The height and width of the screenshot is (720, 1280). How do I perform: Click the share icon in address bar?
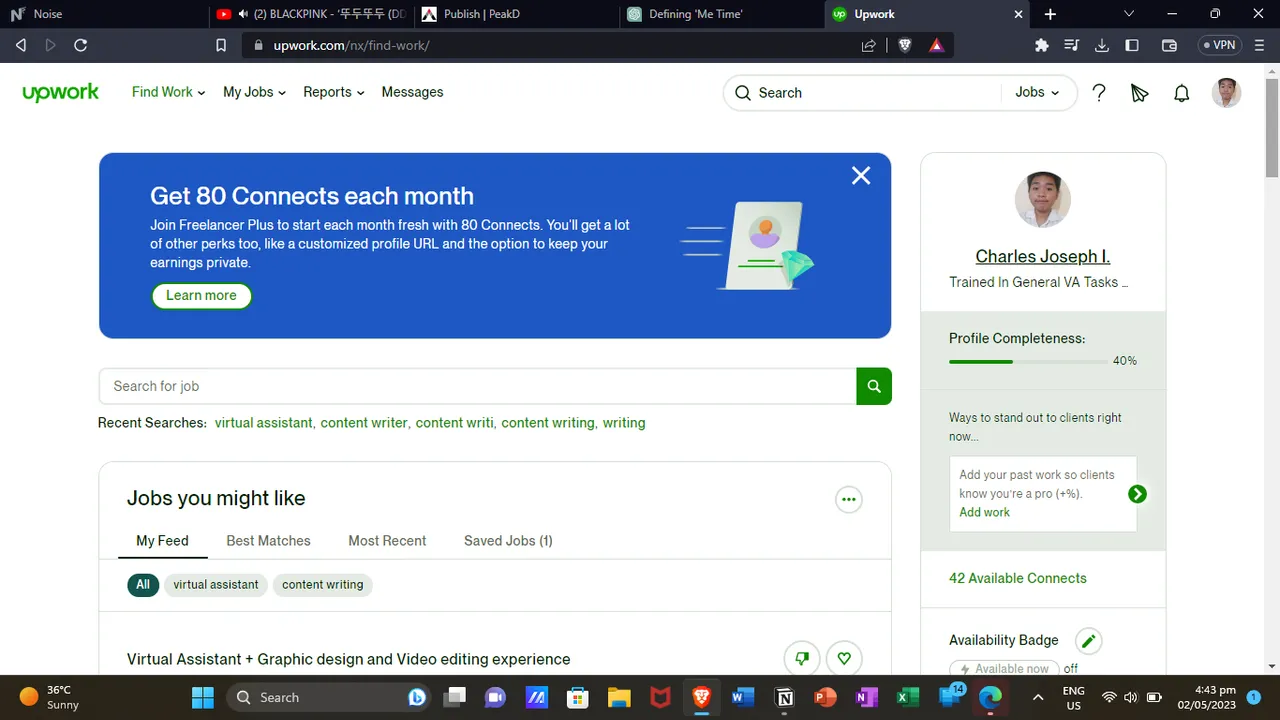click(x=869, y=45)
